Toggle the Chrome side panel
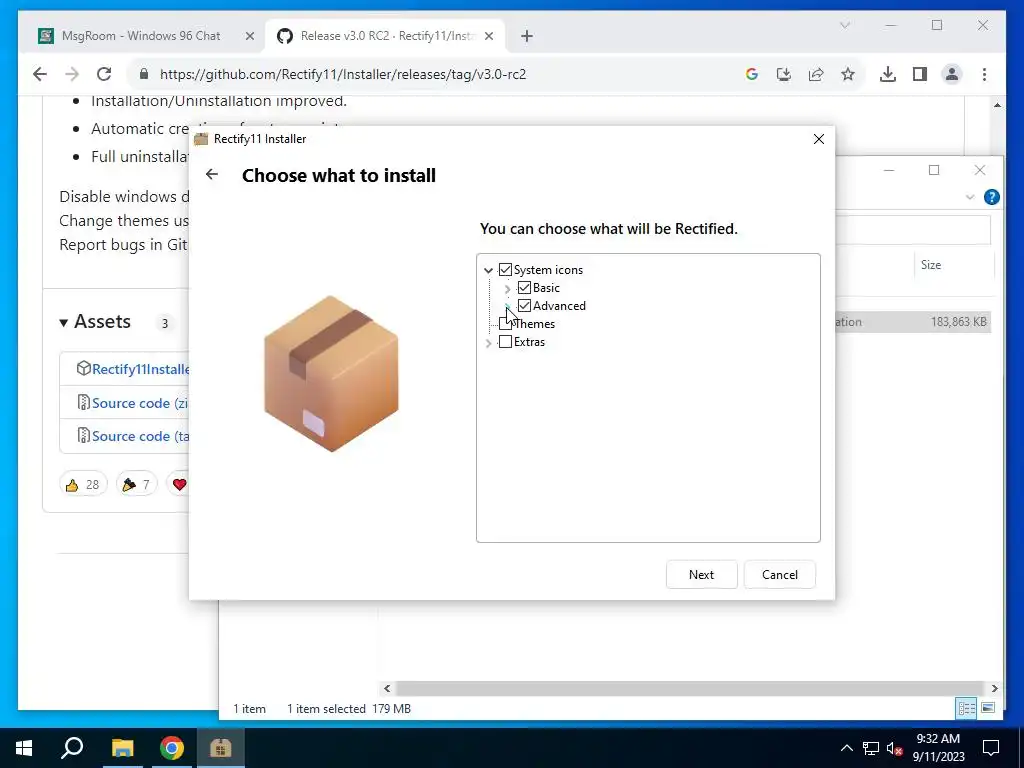This screenshot has width=1024, height=768. point(920,74)
